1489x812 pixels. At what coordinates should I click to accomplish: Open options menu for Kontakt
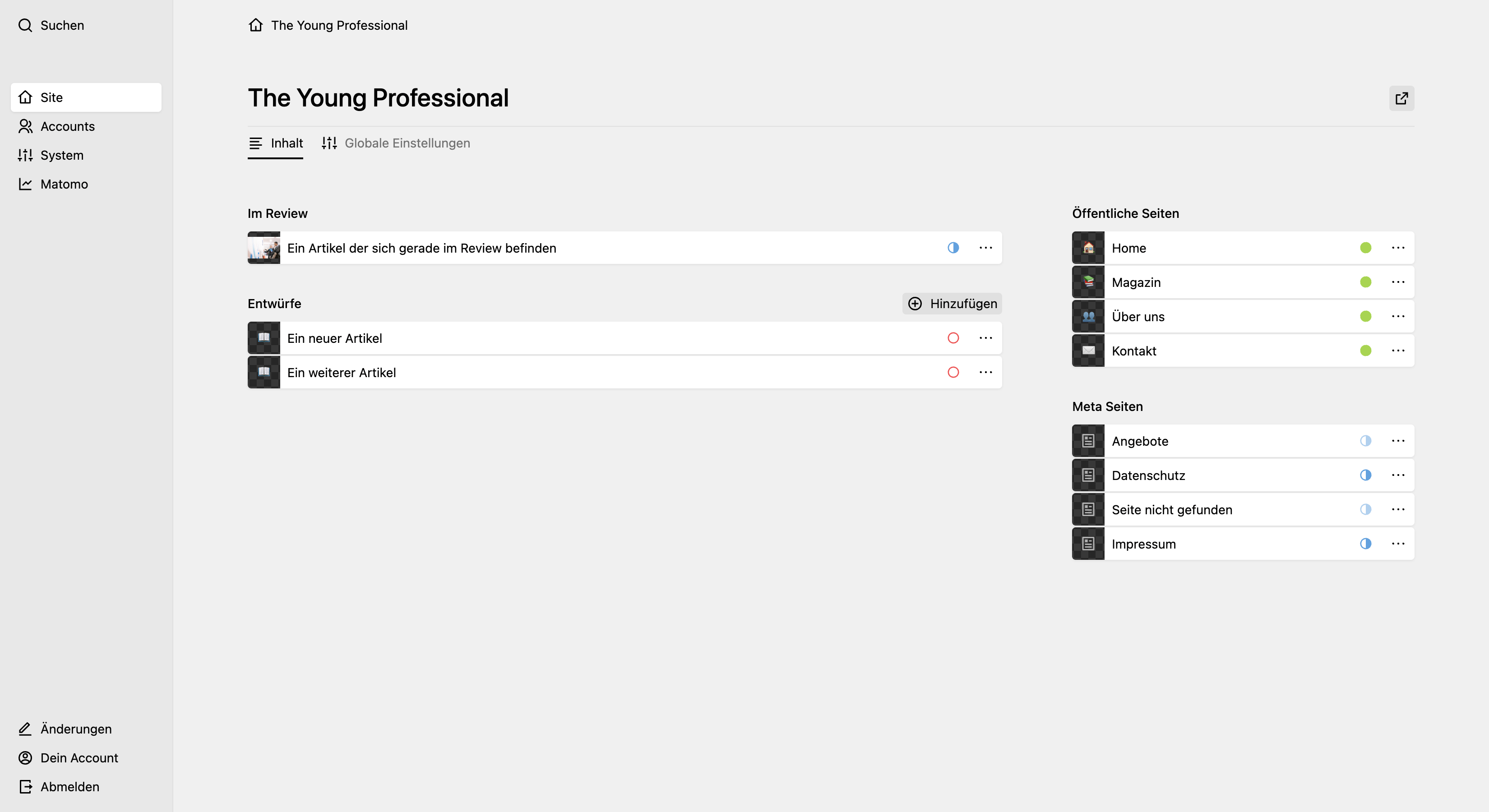pyautogui.click(x=1398, y=350)
